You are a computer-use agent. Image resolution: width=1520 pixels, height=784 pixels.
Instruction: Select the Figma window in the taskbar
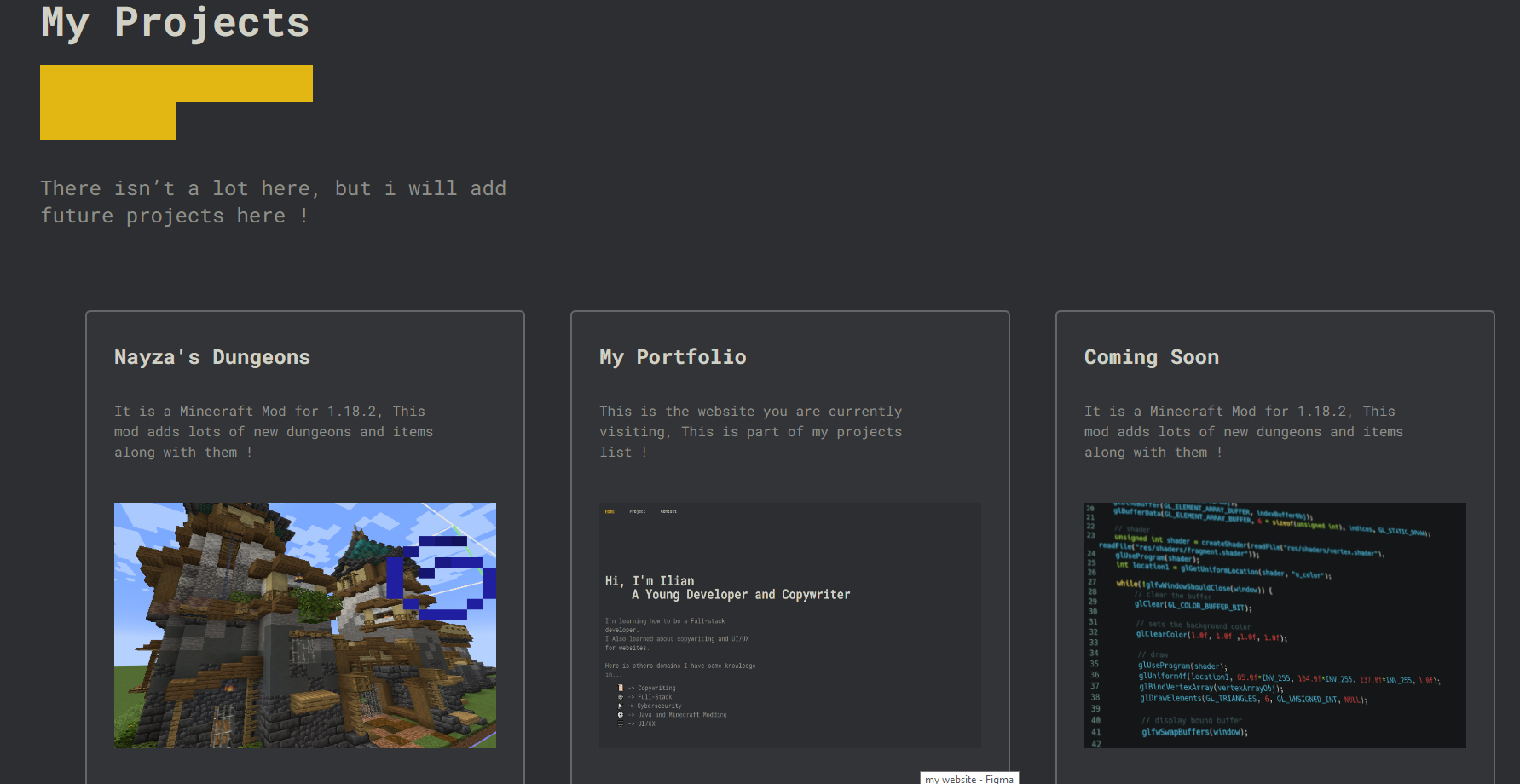pyautogui.click(x=968, y=778)
